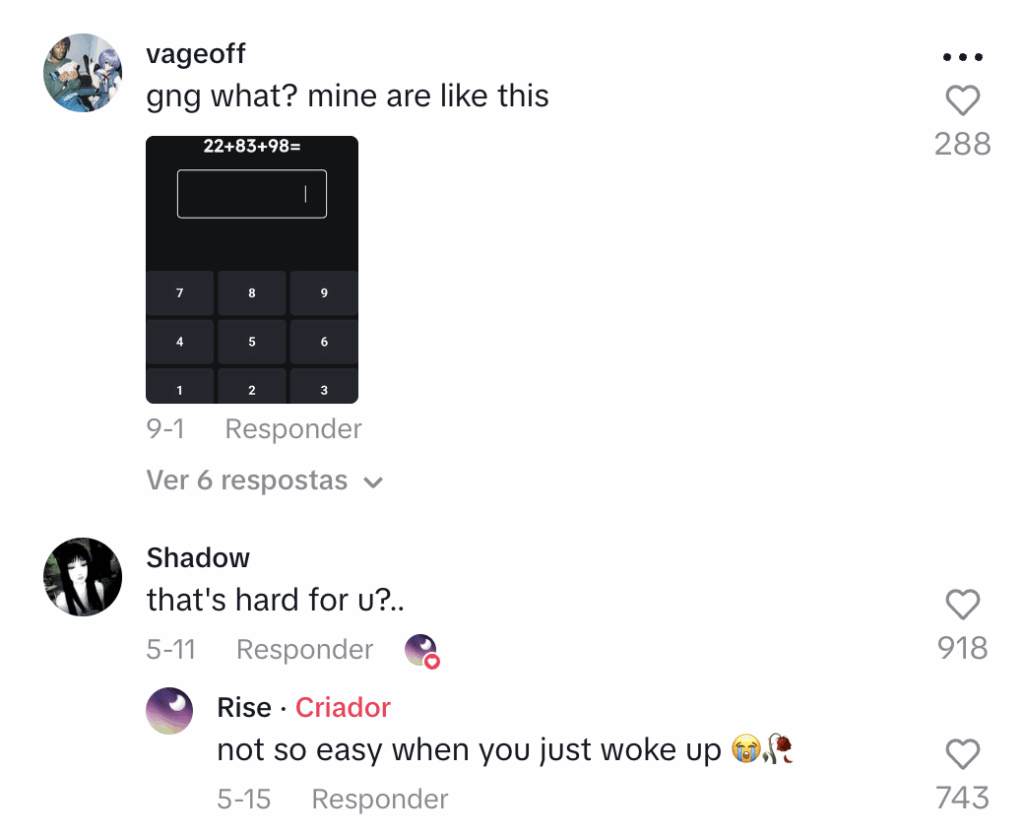Open the calculator image in vageoff's comment

coord(252,270)
